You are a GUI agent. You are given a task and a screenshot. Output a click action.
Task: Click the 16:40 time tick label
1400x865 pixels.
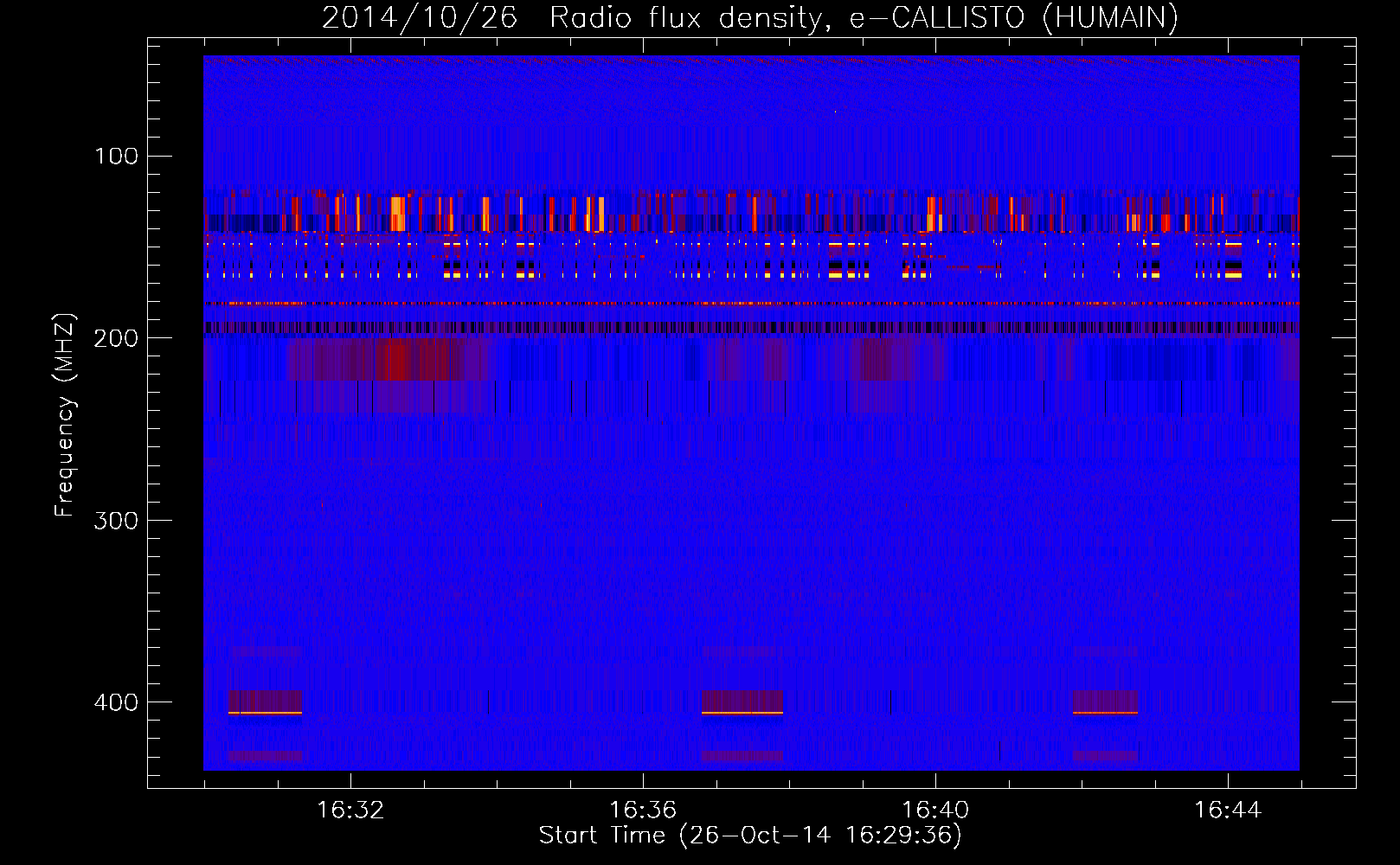(x=935, y=810)
